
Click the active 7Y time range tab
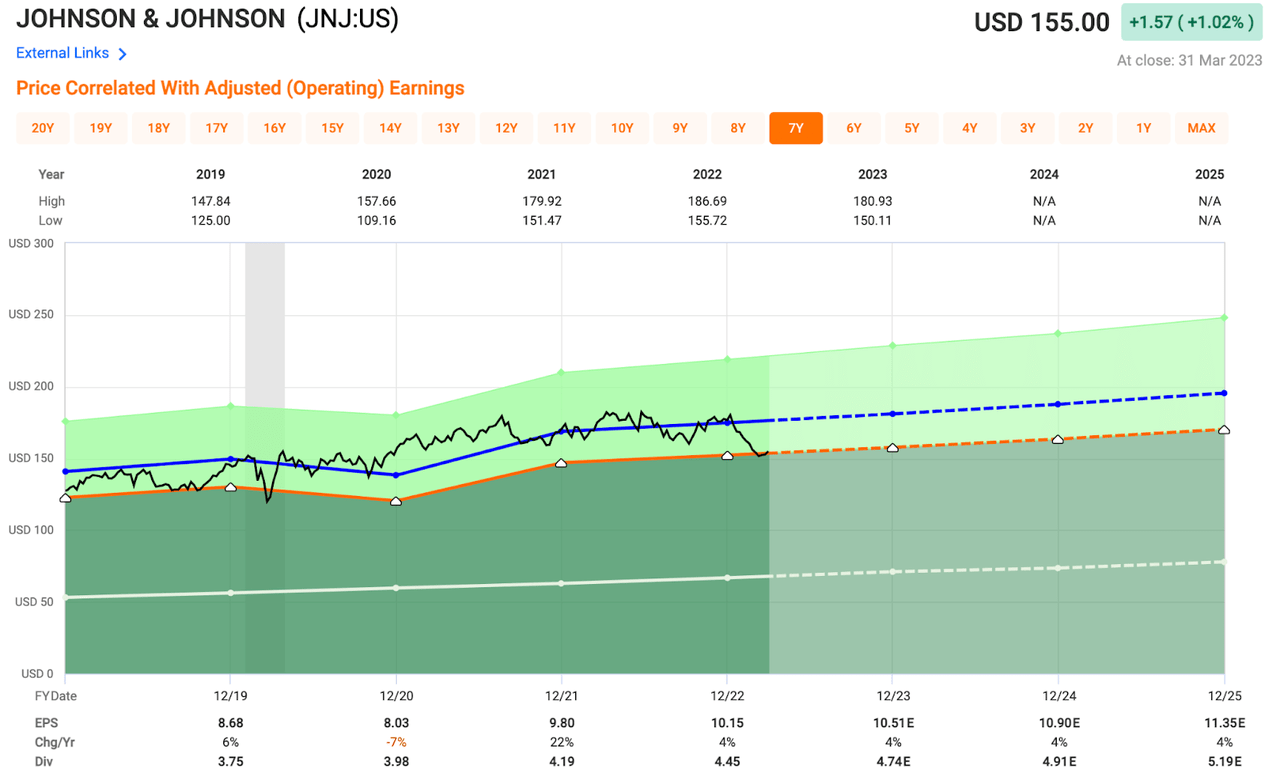796,128
